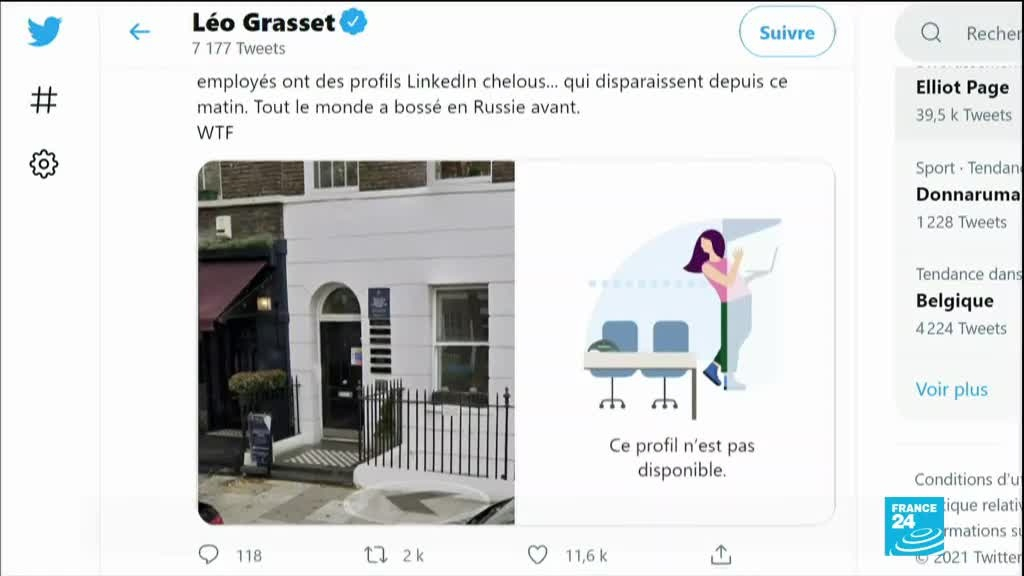
Task: Click the reply speech bubble icon
Action: pos(208,554)
